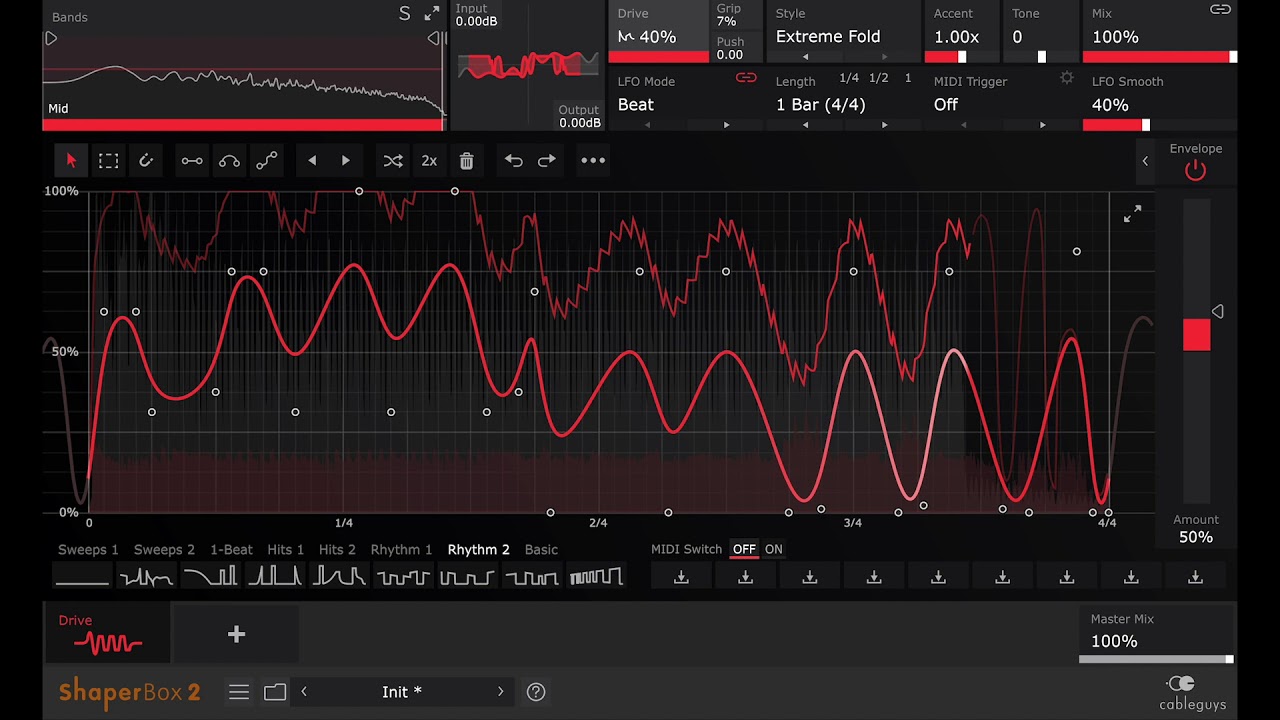Delete waveform with trash icon
Viewport: 1280px width, 720px height.
point(466,160)
